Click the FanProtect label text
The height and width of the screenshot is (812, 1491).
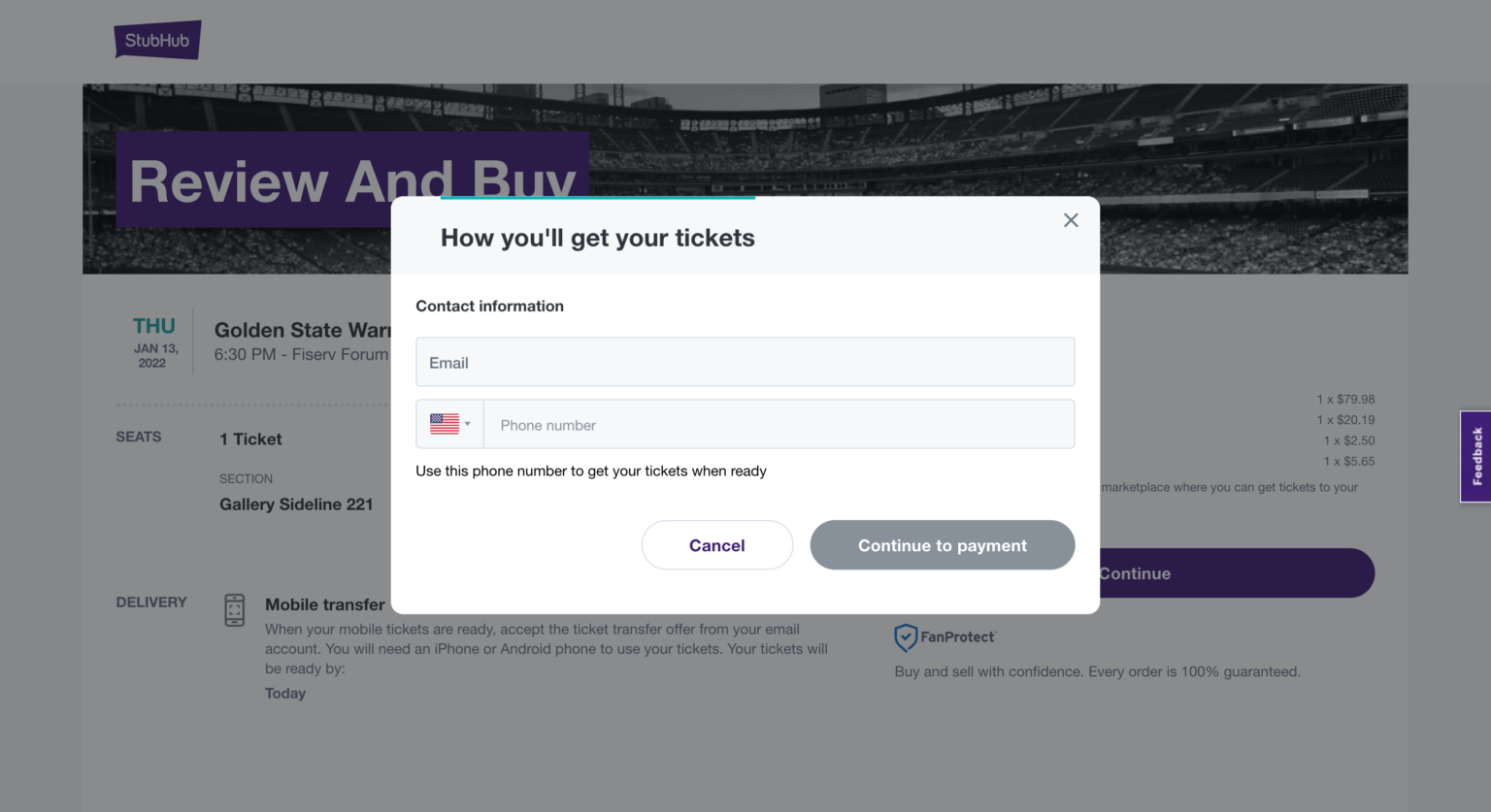tap(957, 637)
